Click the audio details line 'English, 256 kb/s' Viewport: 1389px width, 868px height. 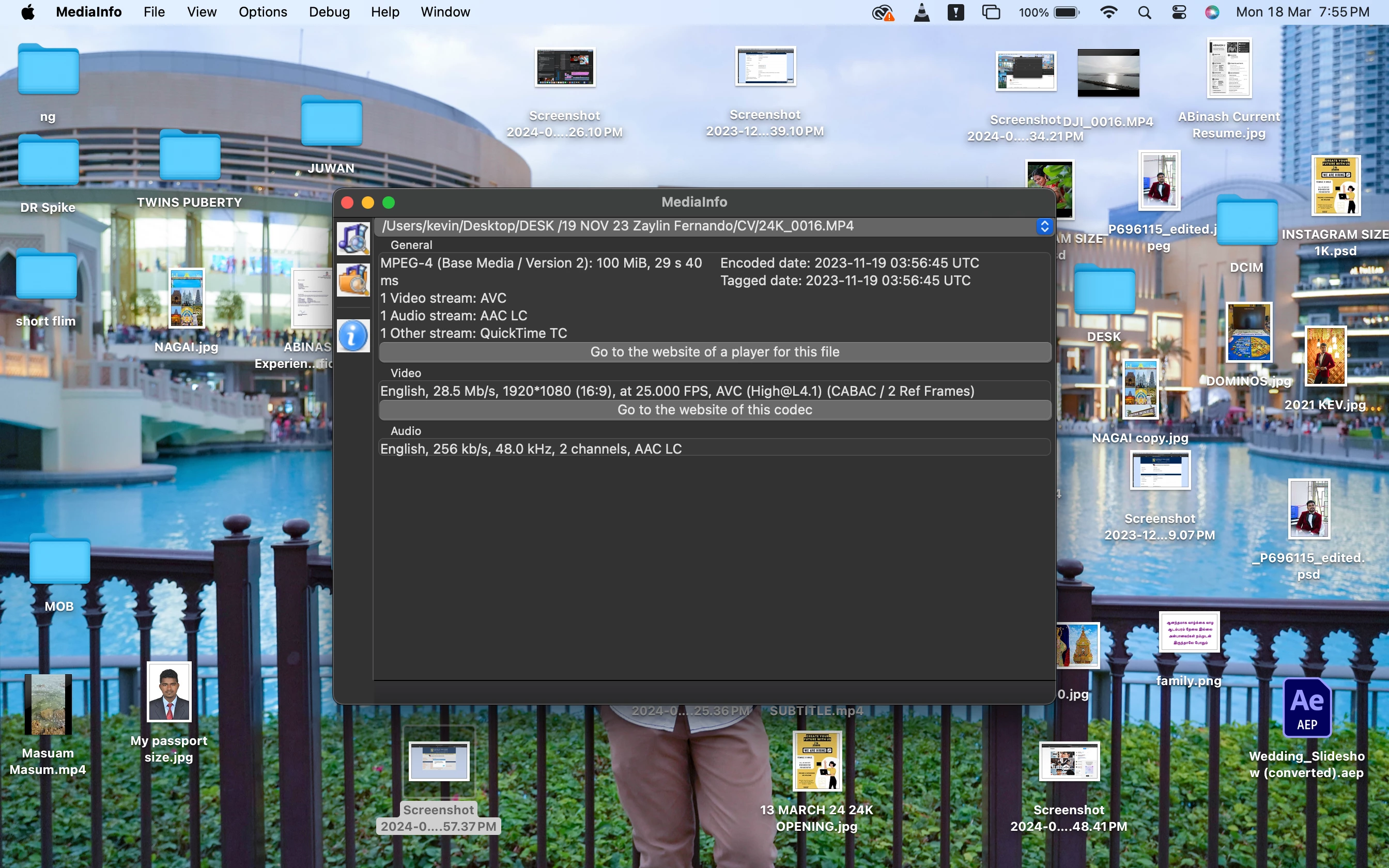click(x=531, y=449)
